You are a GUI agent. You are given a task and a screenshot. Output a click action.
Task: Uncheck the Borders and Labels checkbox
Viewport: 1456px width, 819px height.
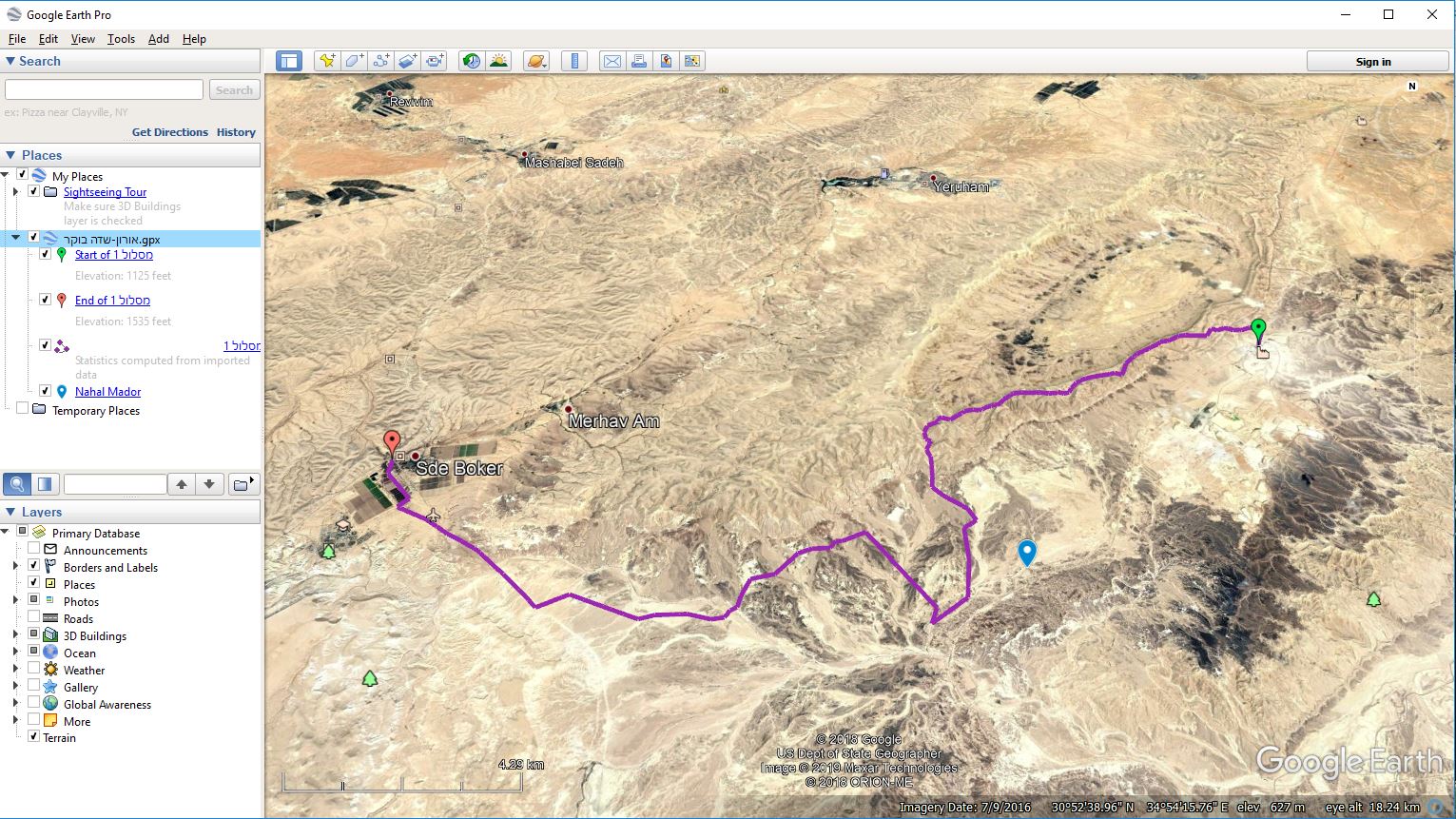tap(33, 567)
